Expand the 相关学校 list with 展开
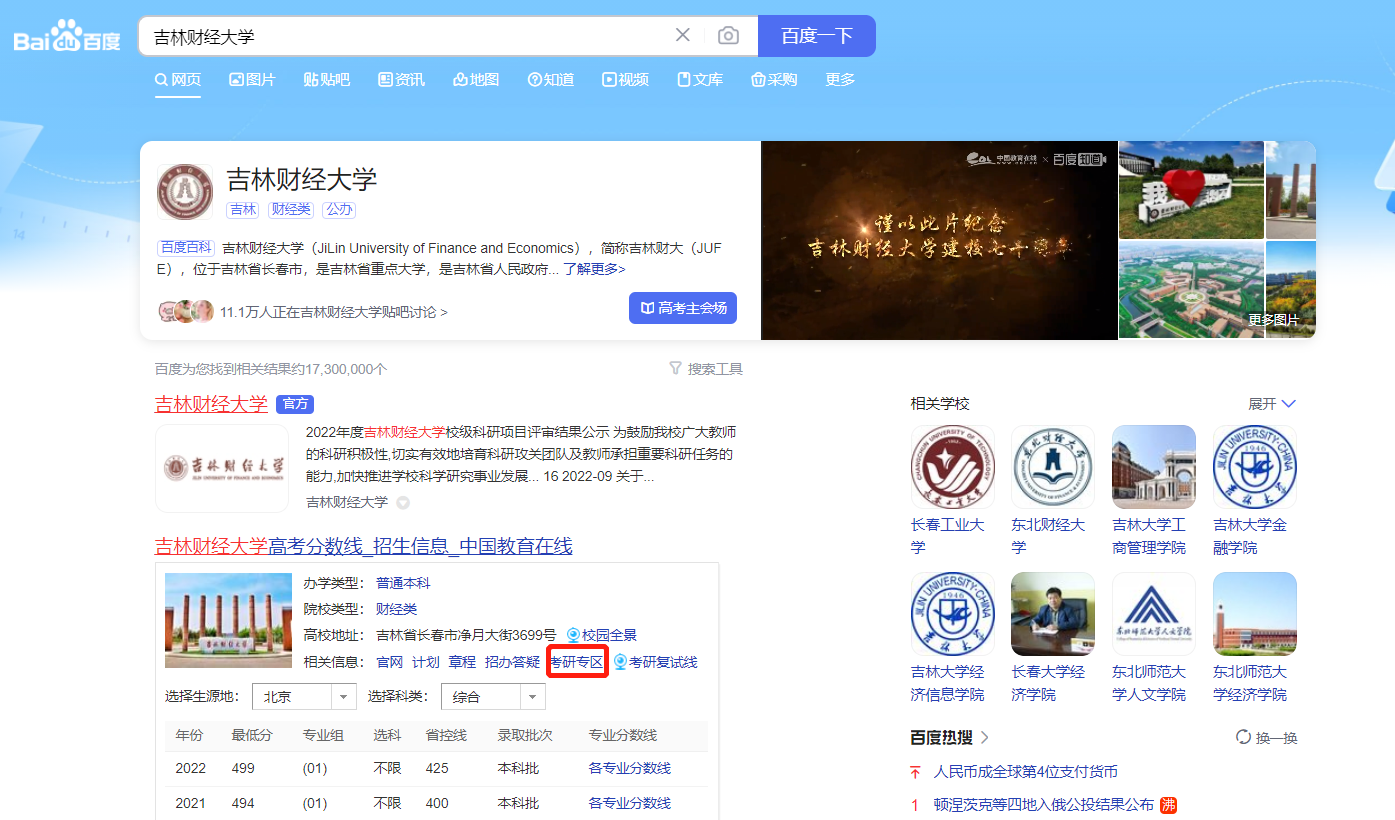This screenshot has width=1395, height=820. pos(1272,404)
